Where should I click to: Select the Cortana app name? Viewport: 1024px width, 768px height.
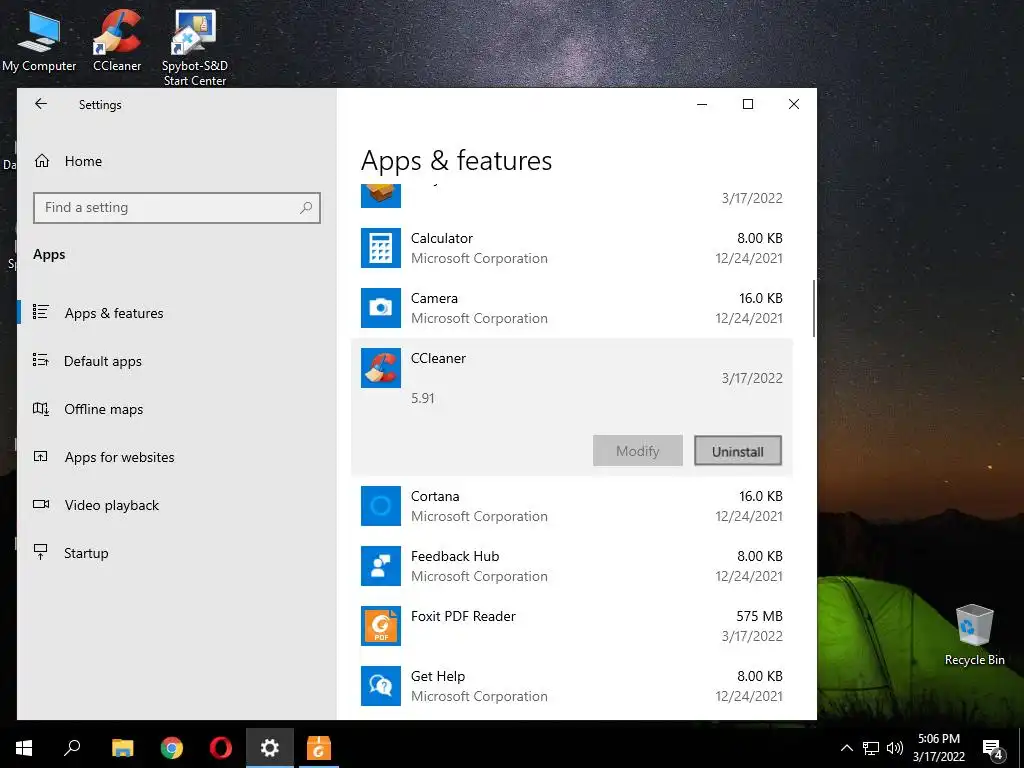point(435,496)
